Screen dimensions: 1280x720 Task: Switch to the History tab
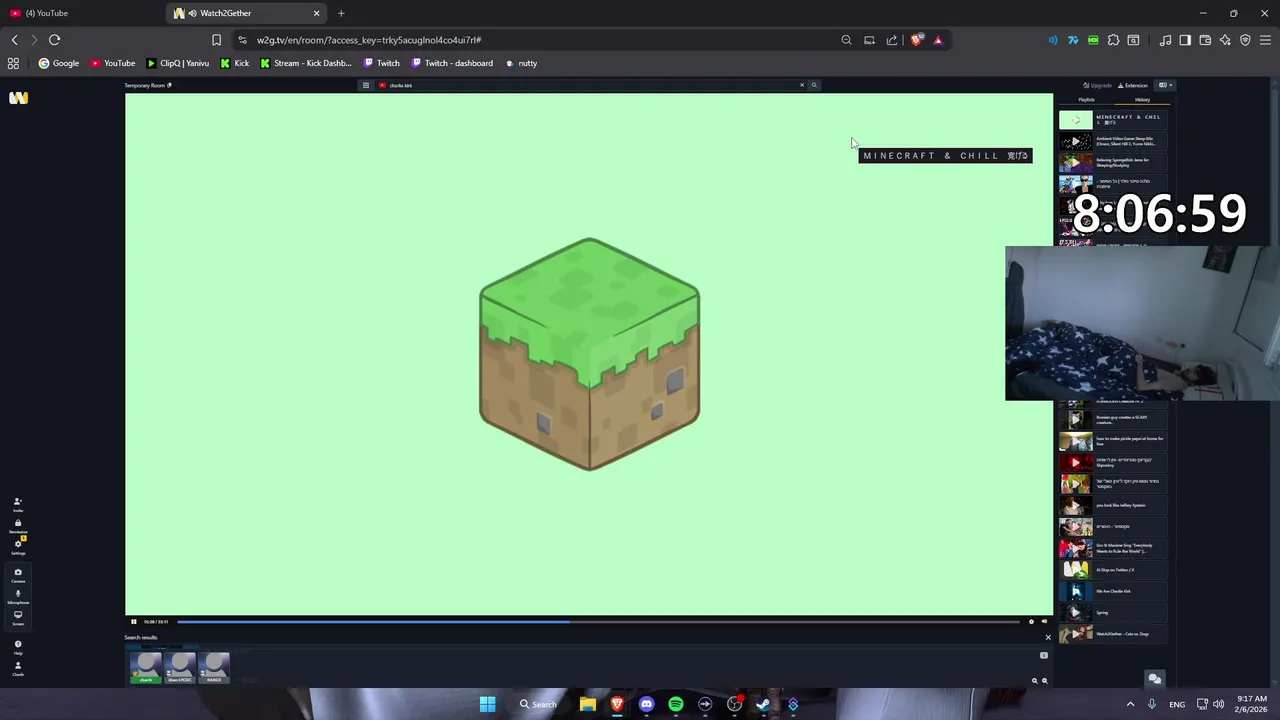tap(1142, 100)
